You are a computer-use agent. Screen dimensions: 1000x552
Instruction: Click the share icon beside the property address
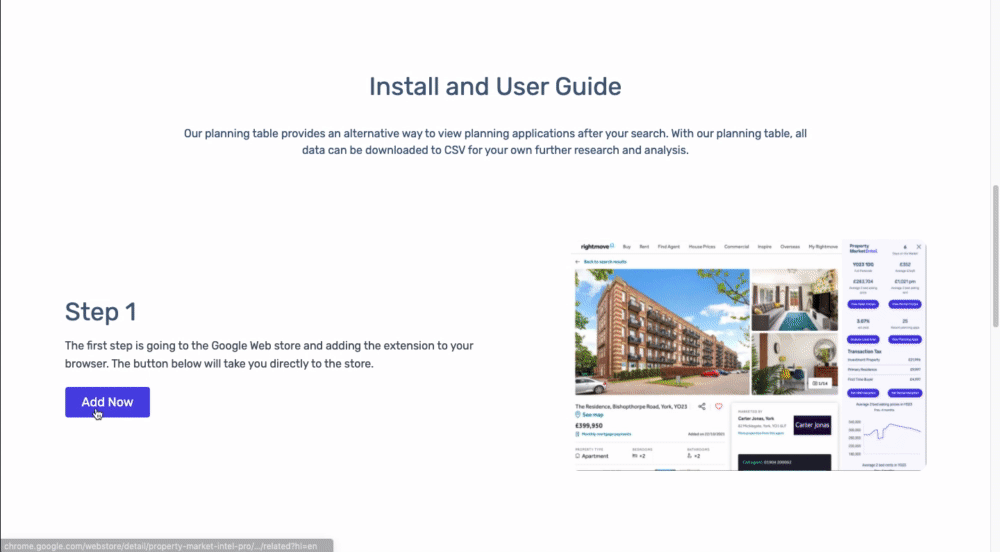(702, 407)
